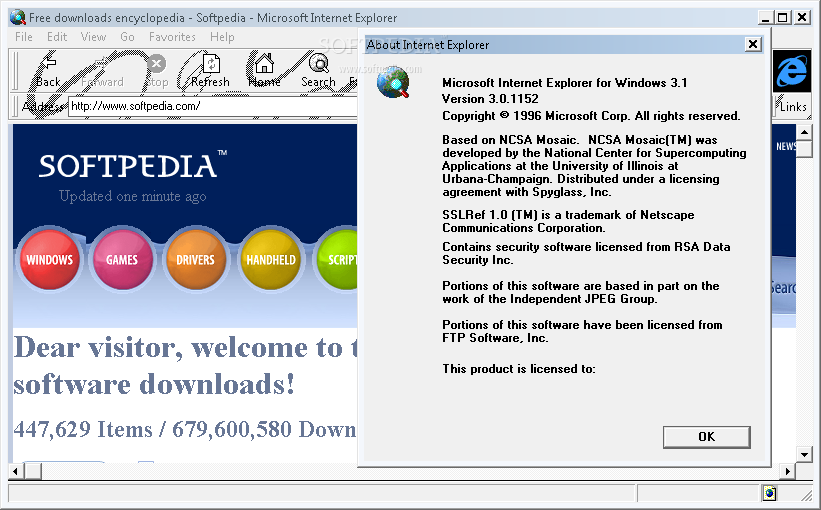Go to the Home page button

264,71
